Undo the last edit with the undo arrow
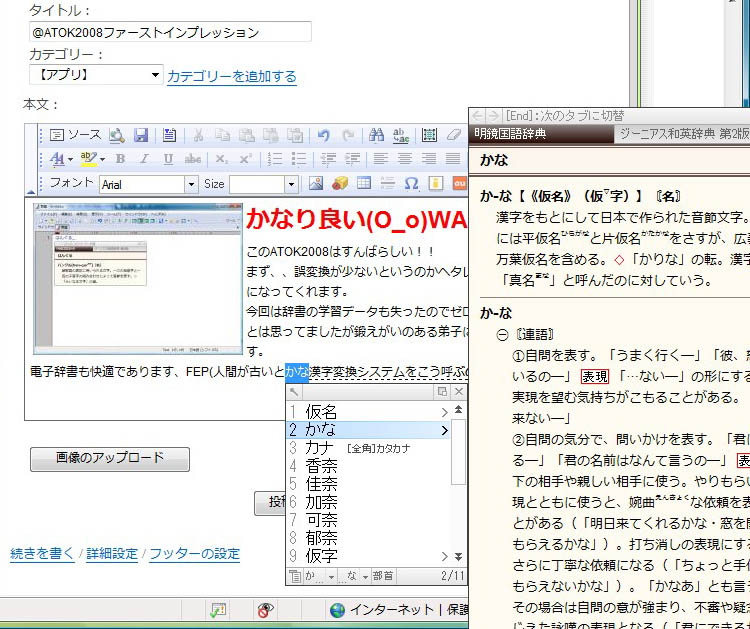The width and height of the screenshot is (750, 629). click(x=324, y=135)
